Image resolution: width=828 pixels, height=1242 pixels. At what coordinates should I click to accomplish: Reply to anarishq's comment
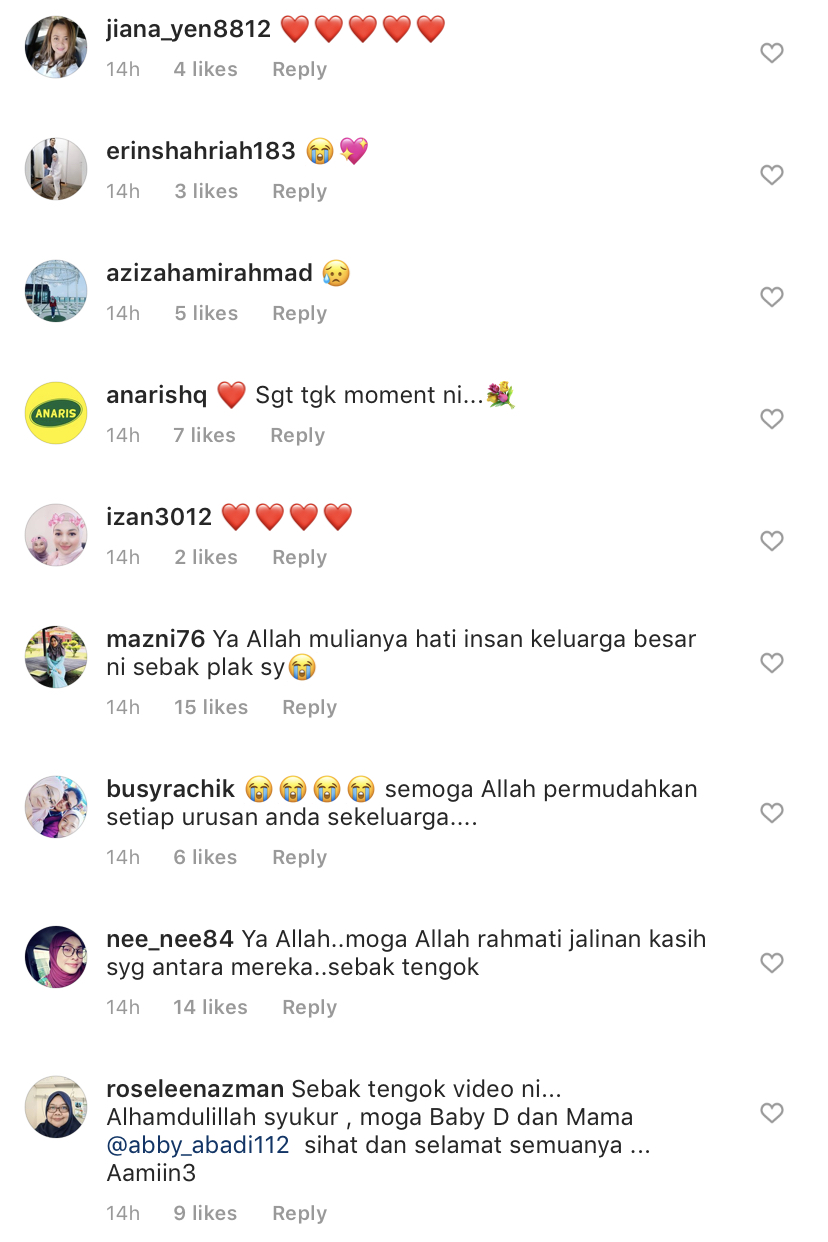297,435
